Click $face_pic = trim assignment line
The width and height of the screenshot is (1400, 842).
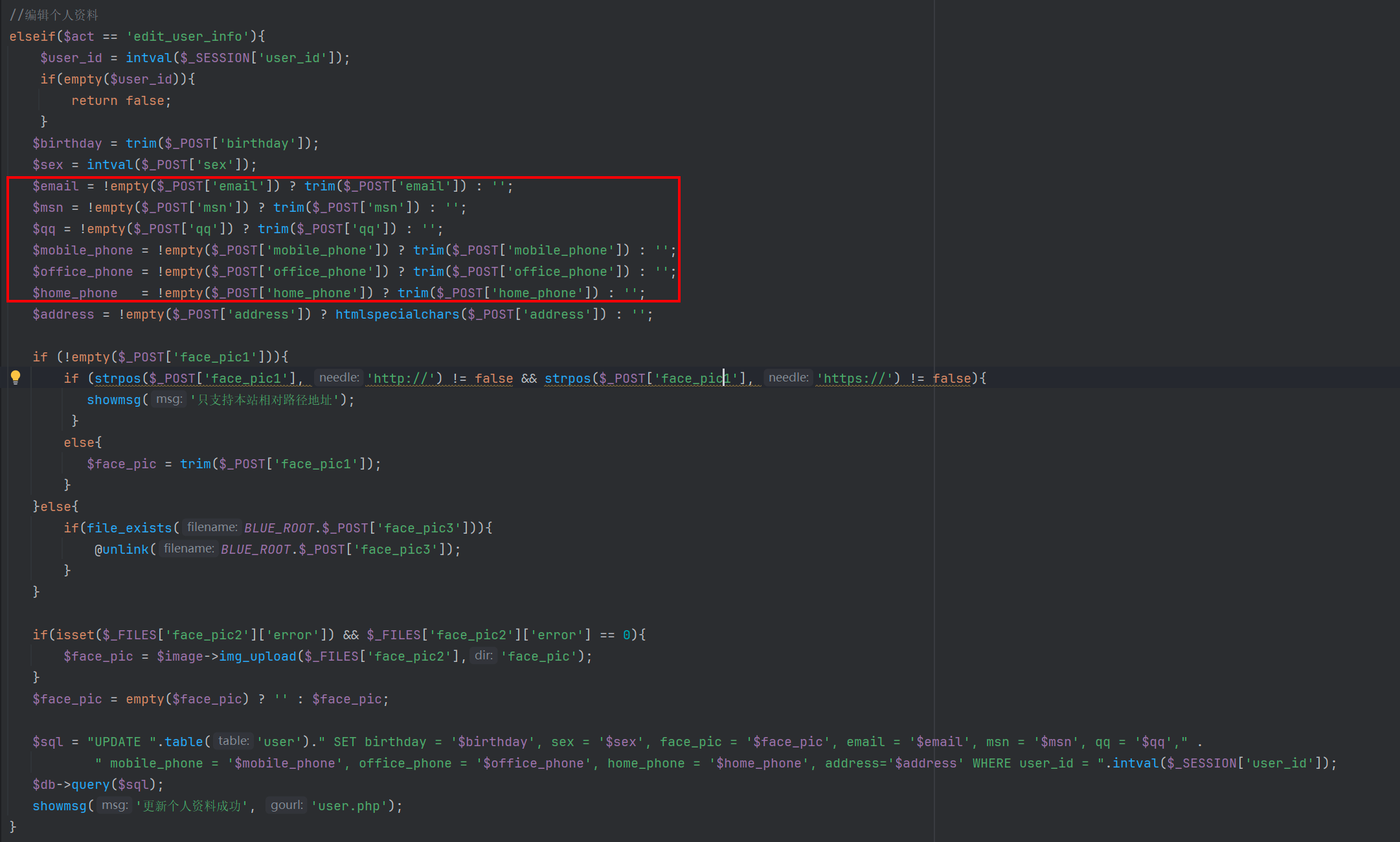coord(234,464)
